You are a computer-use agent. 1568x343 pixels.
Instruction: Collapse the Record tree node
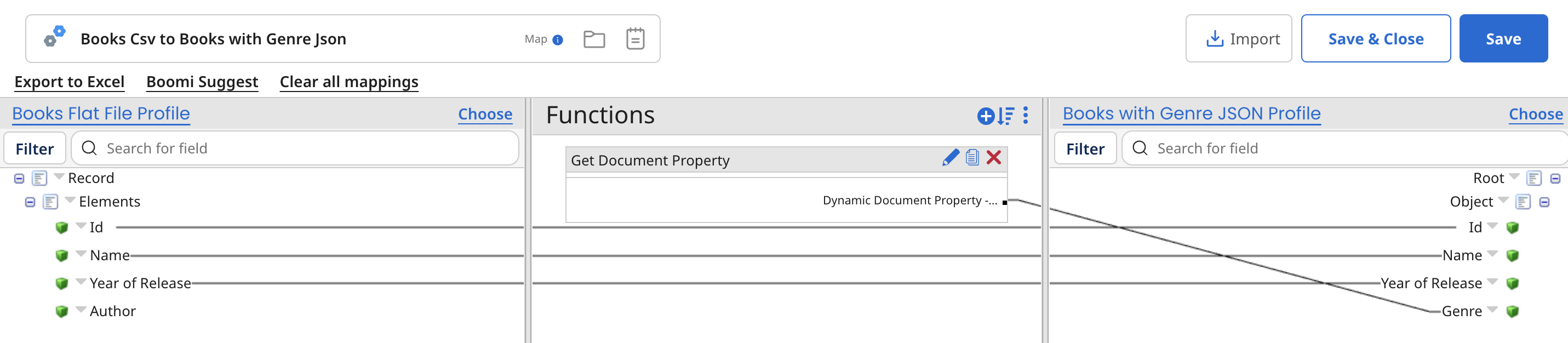[x=19, y=178]
